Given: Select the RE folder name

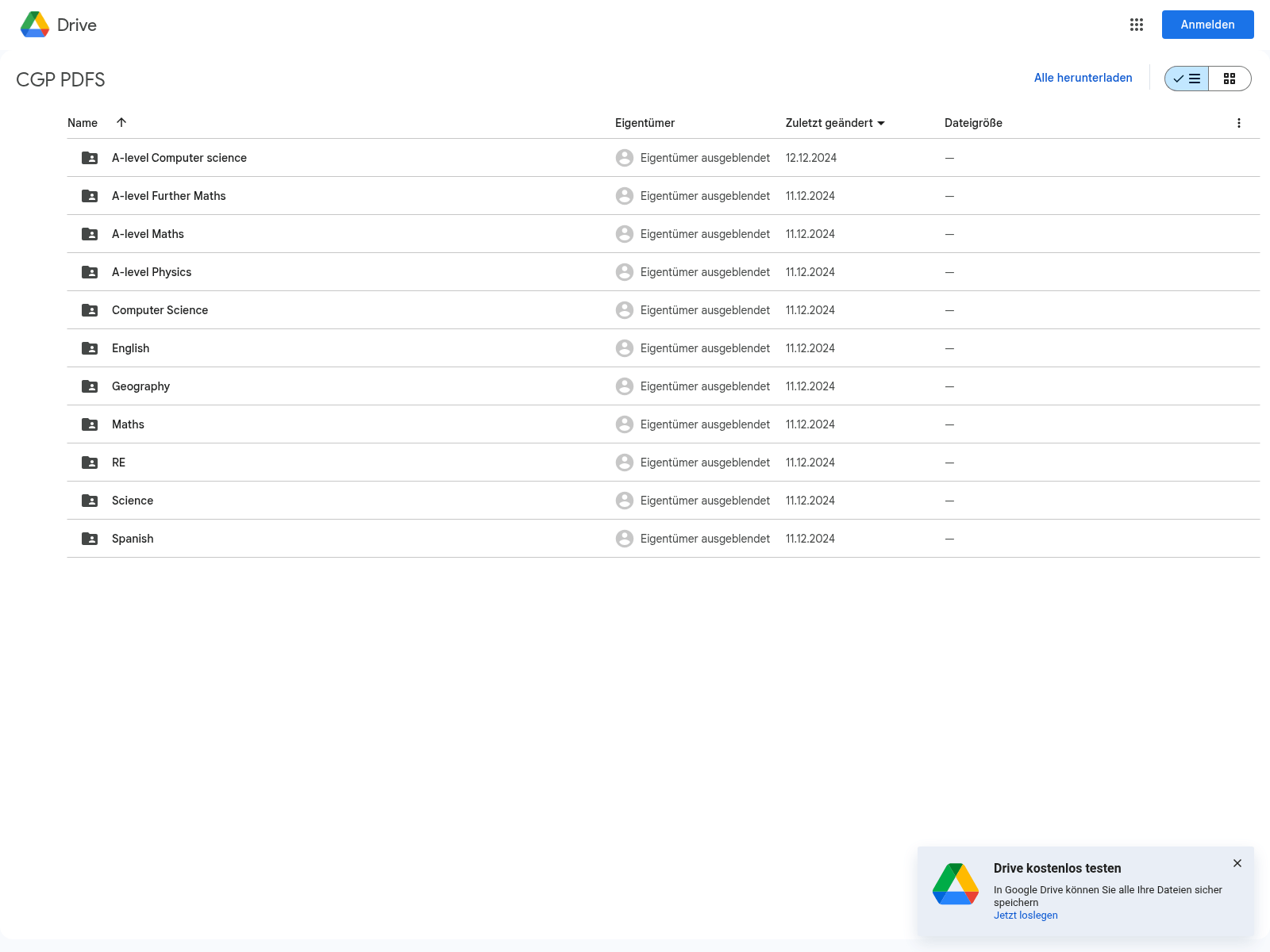Looking at the screenshot, I should tap(118, 463).
